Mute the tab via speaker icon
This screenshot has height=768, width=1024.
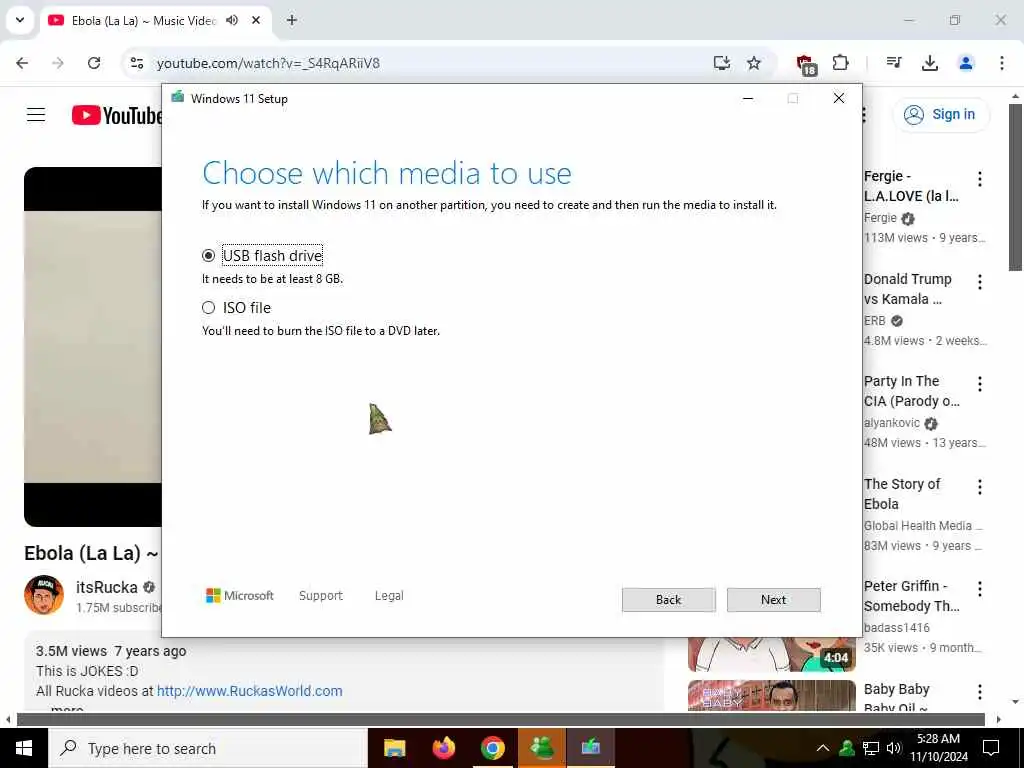point(232,20)
